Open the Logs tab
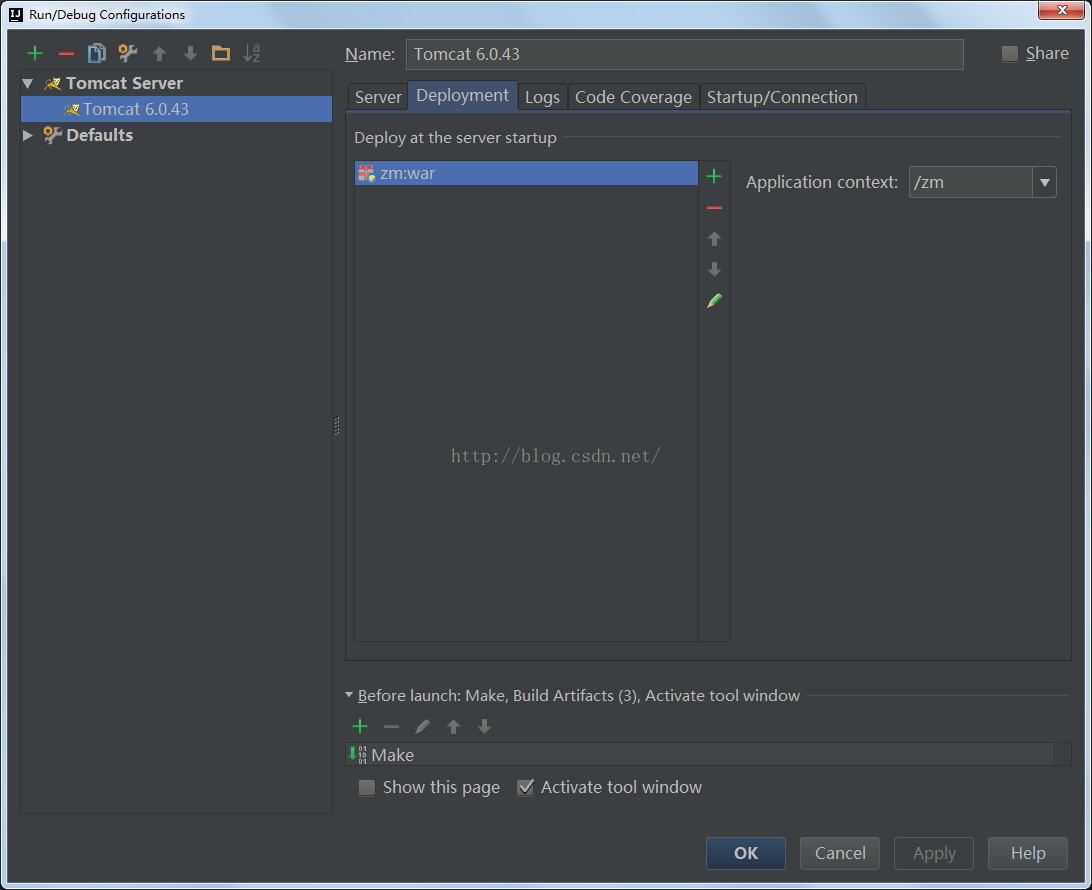Viewport: 1092px width, 890px height. click(x=543, y=97)
